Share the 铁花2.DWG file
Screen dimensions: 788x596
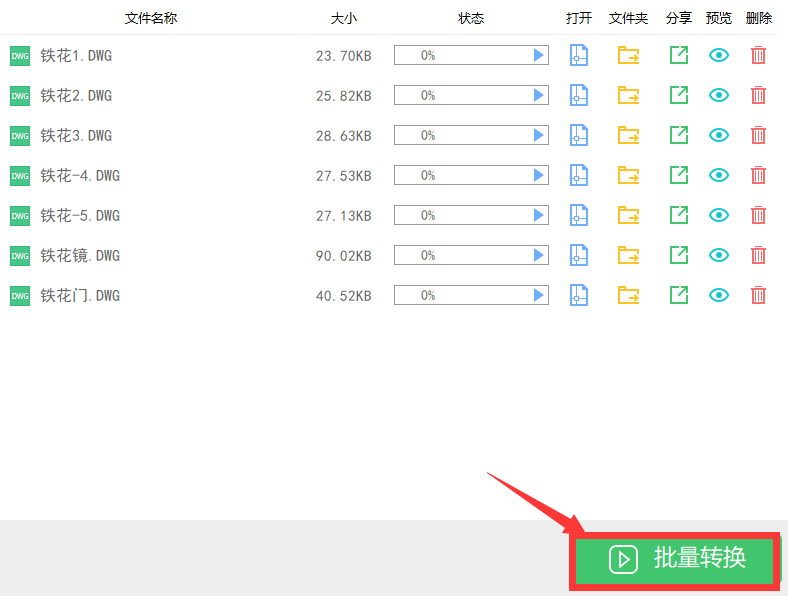tap(679, 95)
